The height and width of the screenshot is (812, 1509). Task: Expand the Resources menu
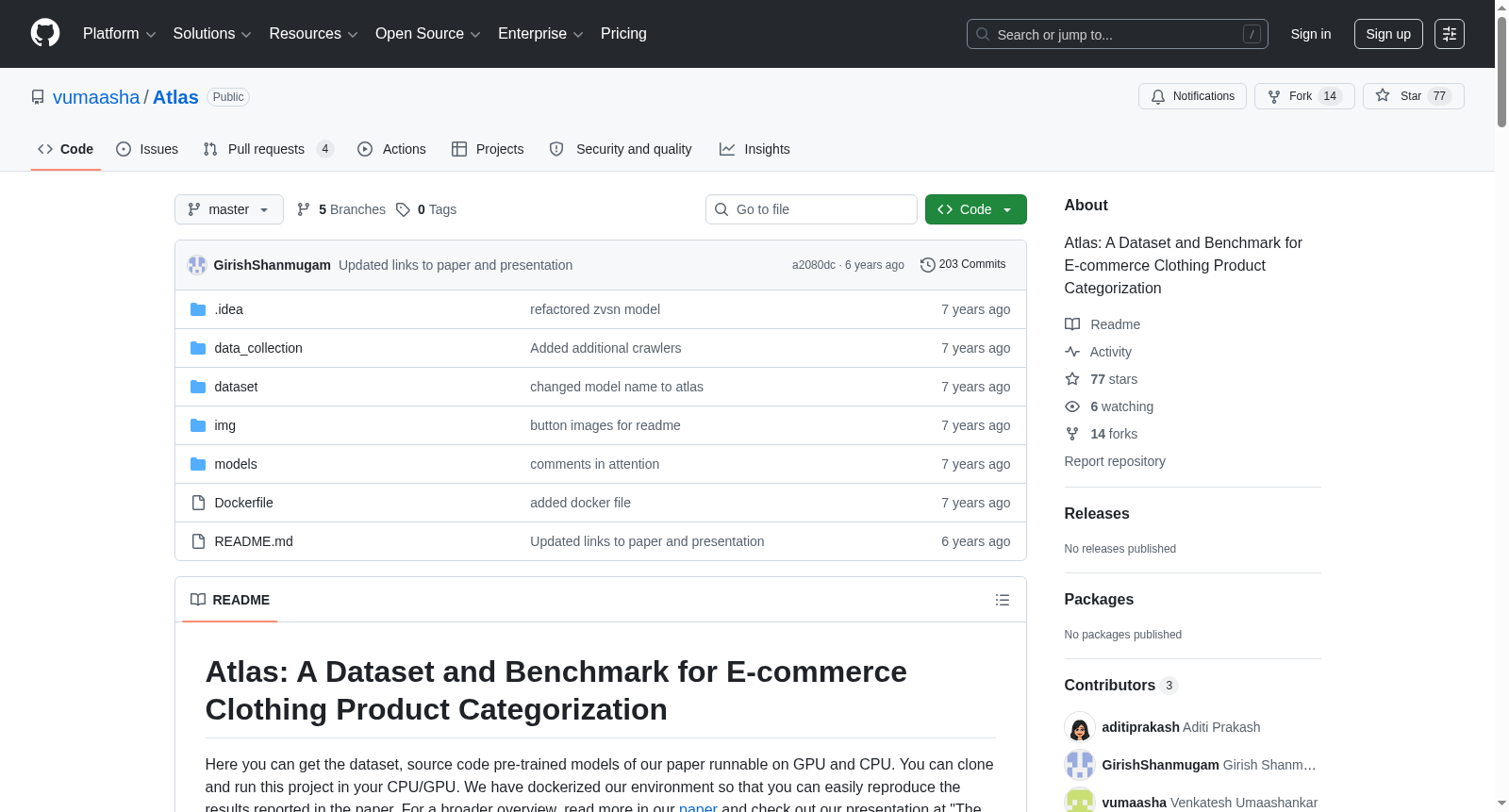(313, 34)
